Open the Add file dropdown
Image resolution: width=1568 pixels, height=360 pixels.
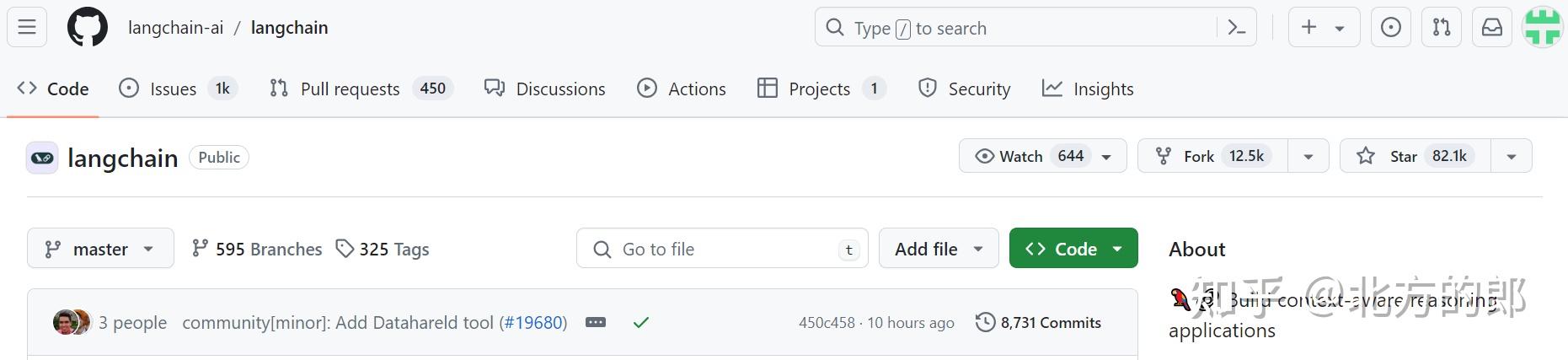(939, 249)
